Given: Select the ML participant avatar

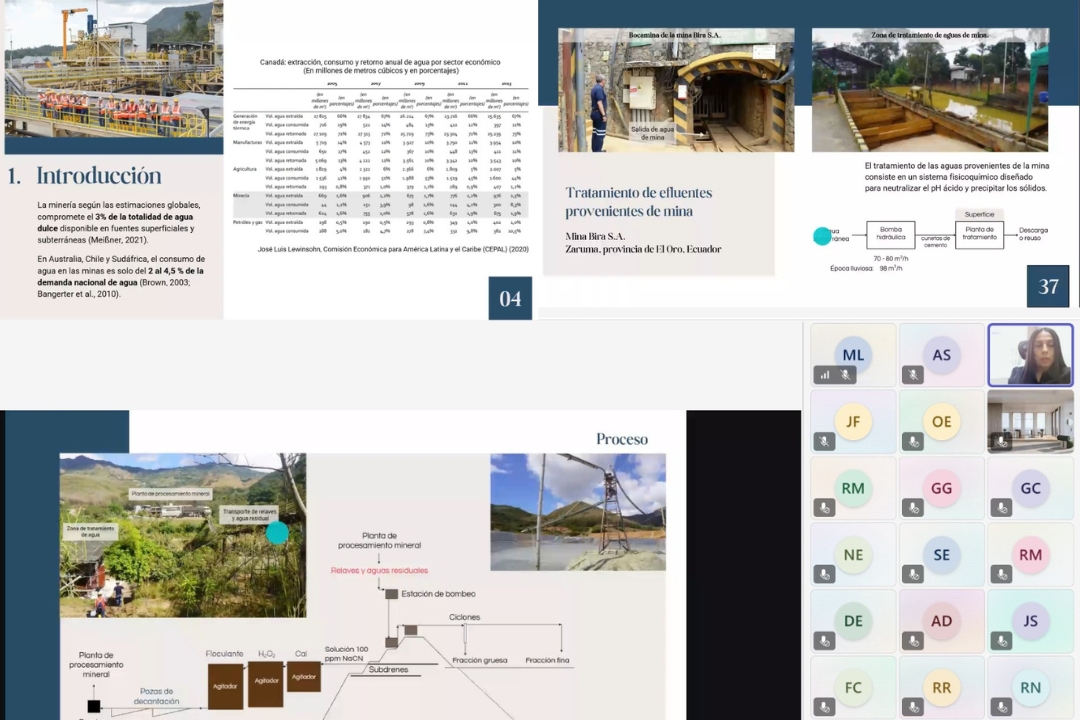Looking at the screenshot, I should [x=853, y=355].
